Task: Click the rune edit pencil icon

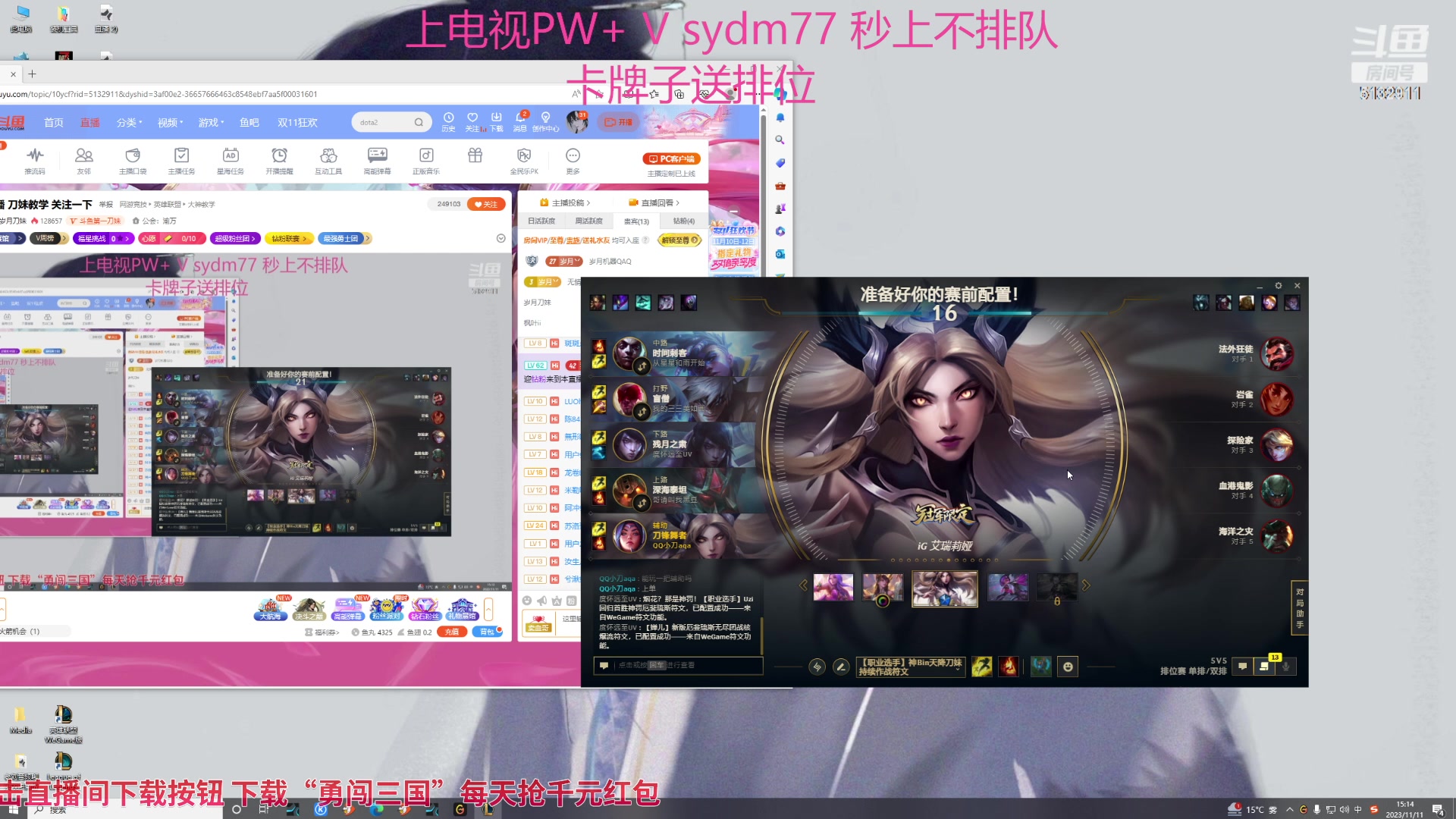Action: (840, 667)
